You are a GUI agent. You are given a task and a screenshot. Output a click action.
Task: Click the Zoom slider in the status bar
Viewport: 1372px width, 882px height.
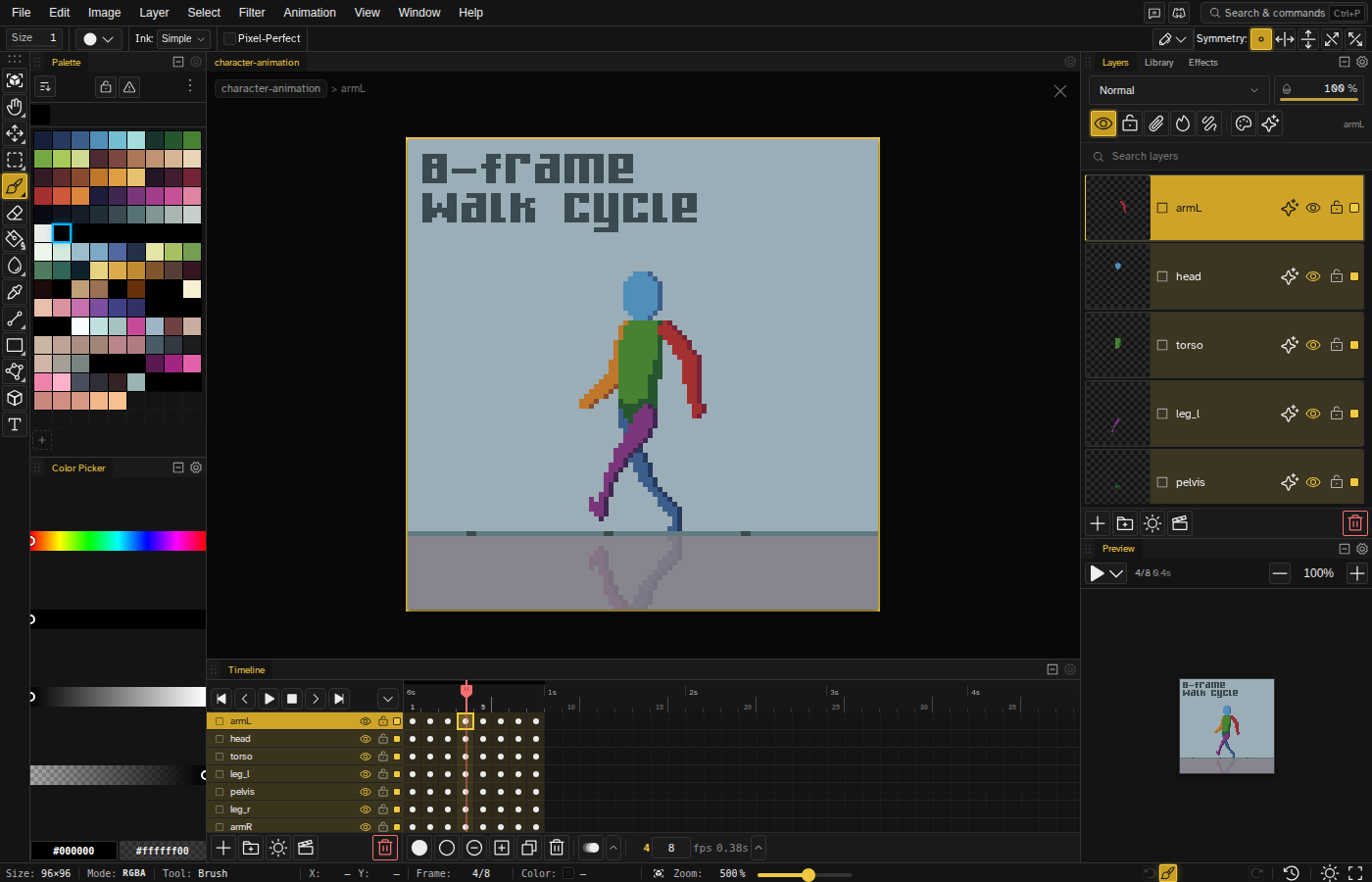tap(805, 874)
